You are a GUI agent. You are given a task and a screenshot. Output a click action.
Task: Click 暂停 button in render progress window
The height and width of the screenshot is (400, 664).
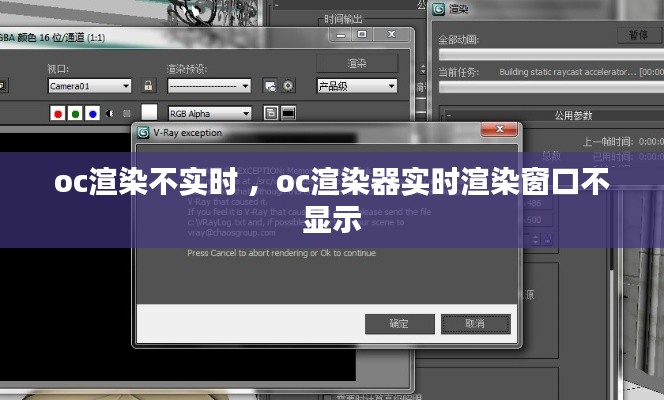639,35
